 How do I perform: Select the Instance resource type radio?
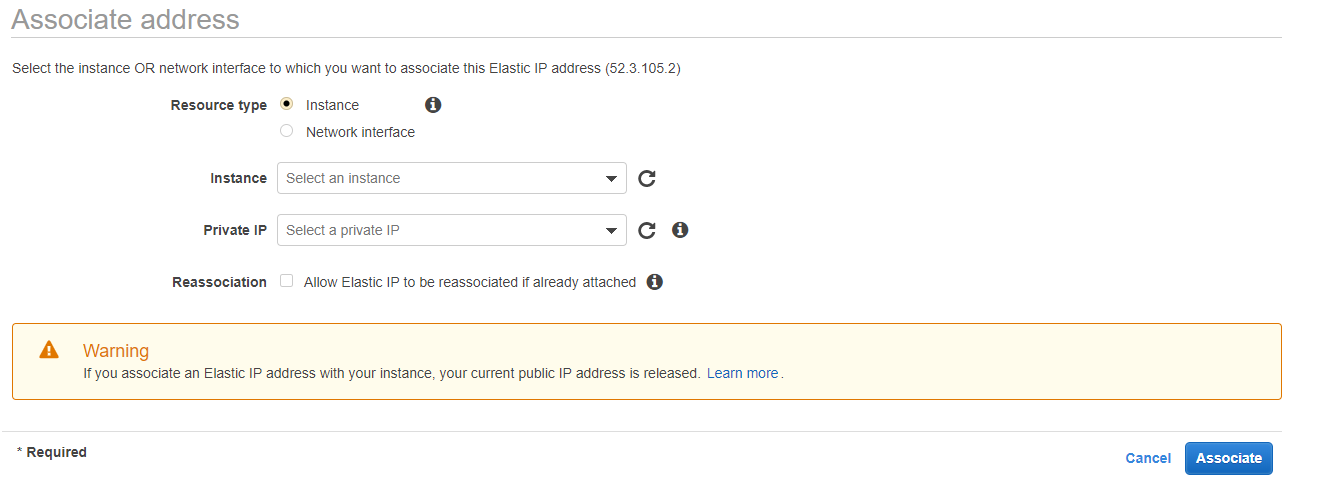(287, 104)
